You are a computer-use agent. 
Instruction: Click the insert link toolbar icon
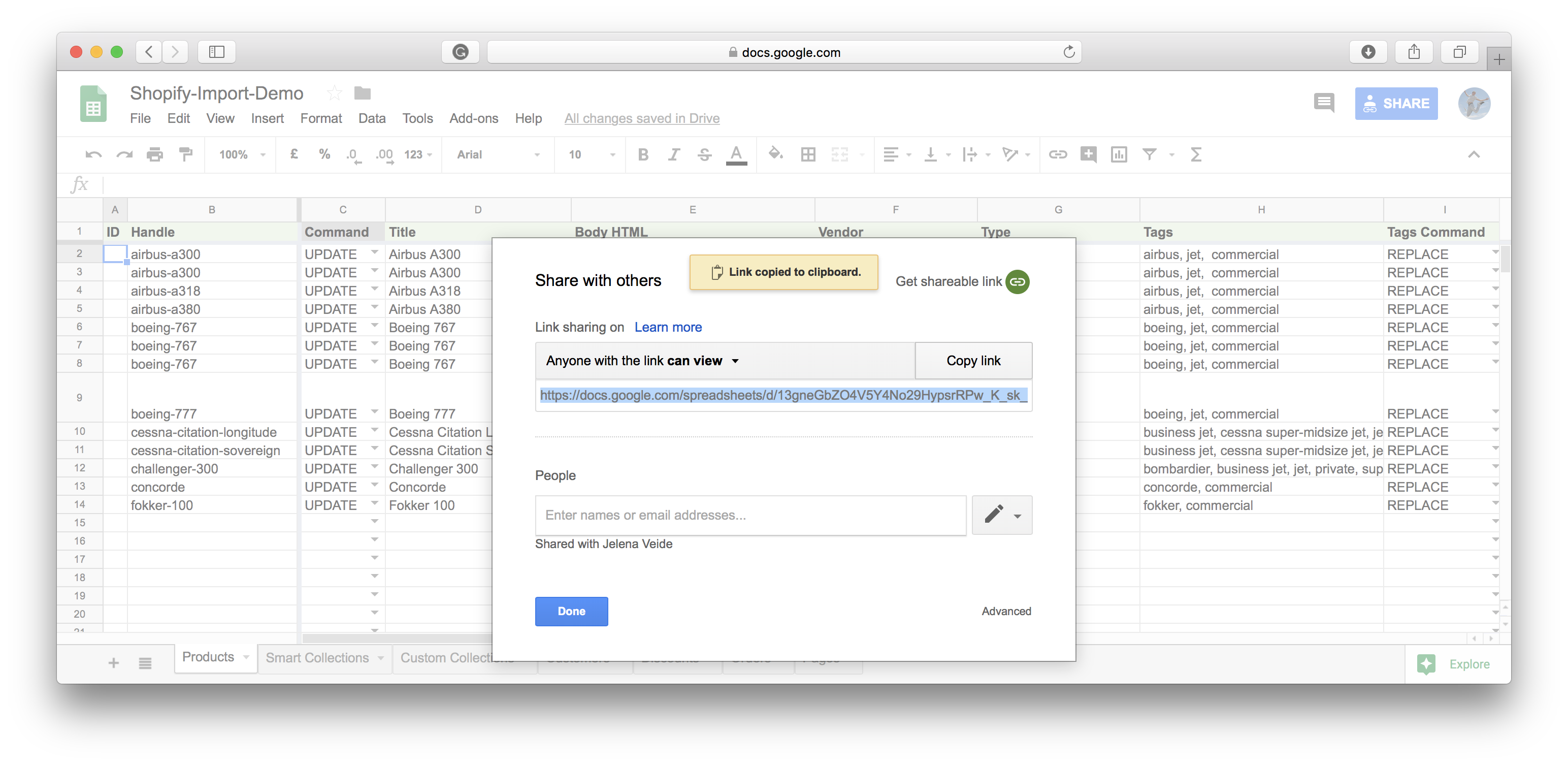click(x=1058, y=155)
